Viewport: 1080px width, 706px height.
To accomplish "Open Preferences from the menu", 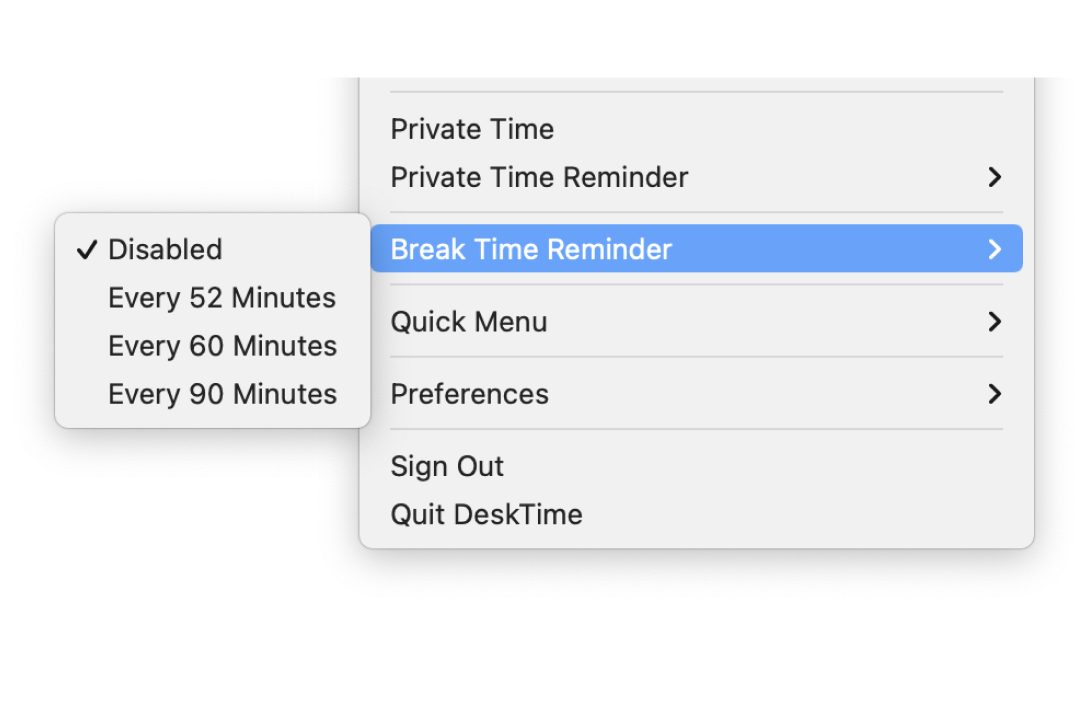I will (x=469, y=394).
